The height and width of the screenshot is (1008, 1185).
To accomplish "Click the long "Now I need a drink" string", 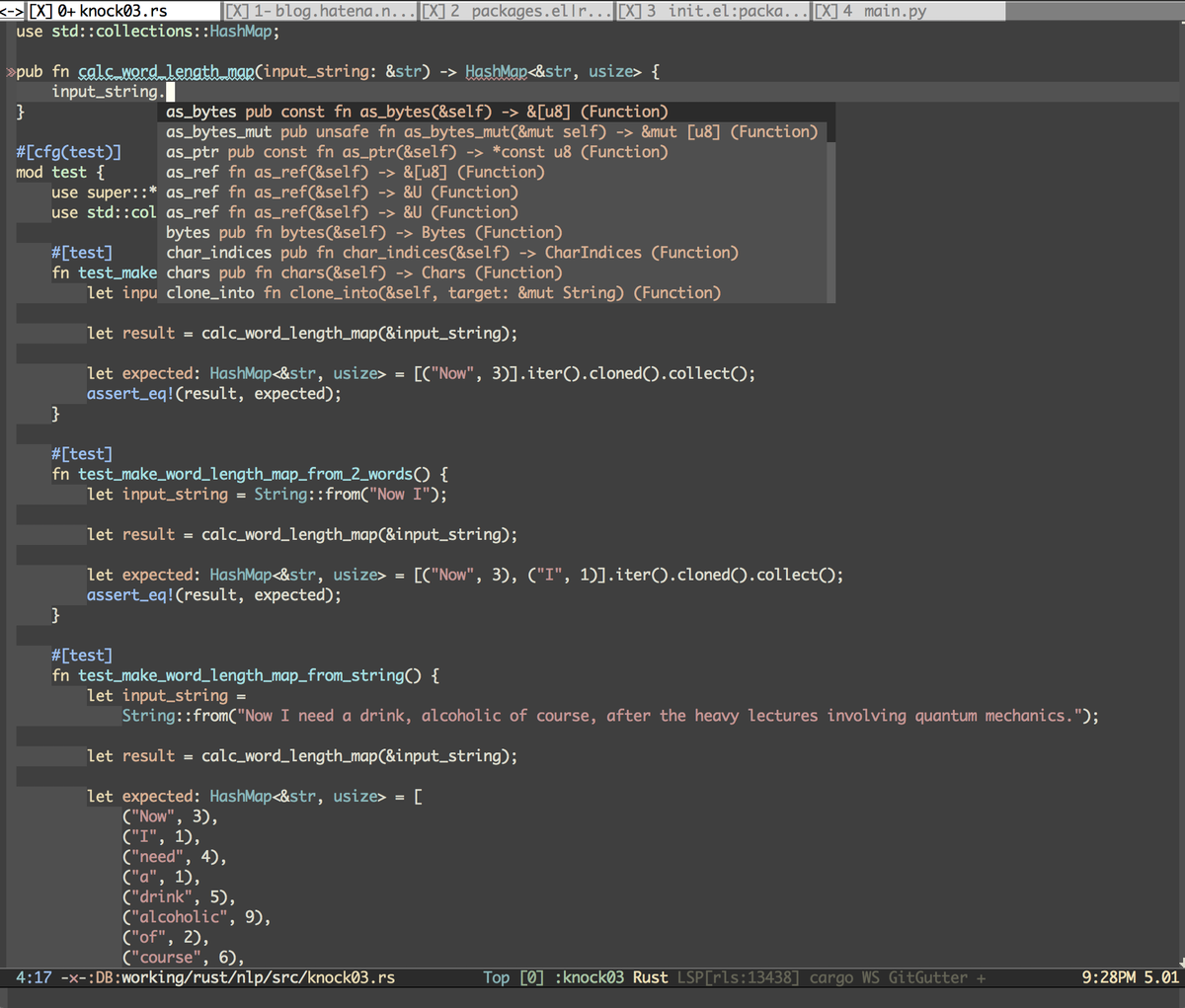I will [x=658, y=716].
